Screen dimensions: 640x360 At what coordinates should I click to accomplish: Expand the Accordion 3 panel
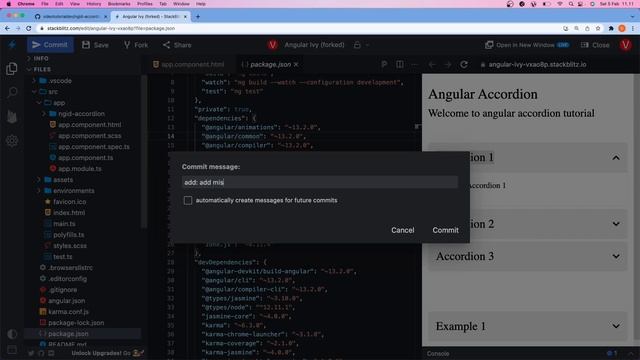coord(527,256)
